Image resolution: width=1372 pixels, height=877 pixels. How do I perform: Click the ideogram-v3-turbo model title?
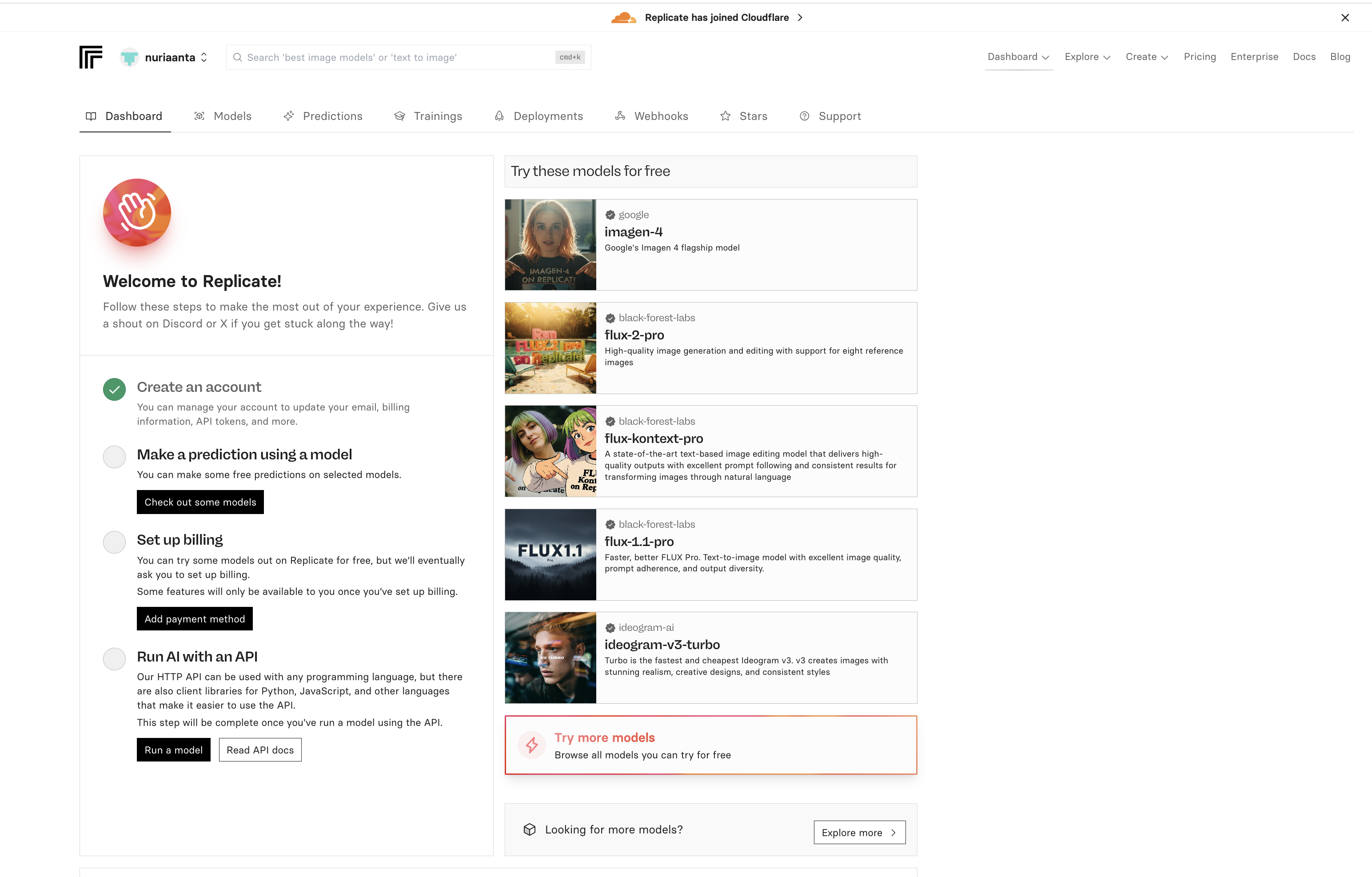[x=662, y=645]
